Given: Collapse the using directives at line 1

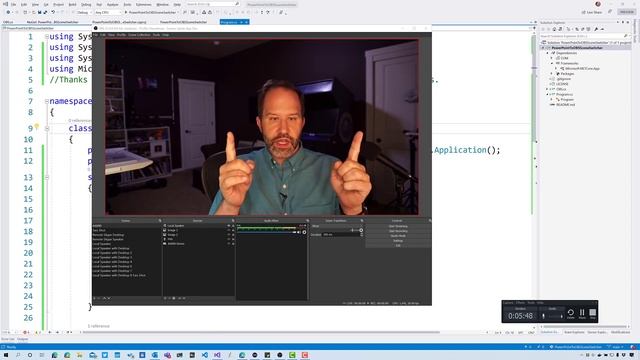Looking at the screenshot, I should [x=47, y=36].
